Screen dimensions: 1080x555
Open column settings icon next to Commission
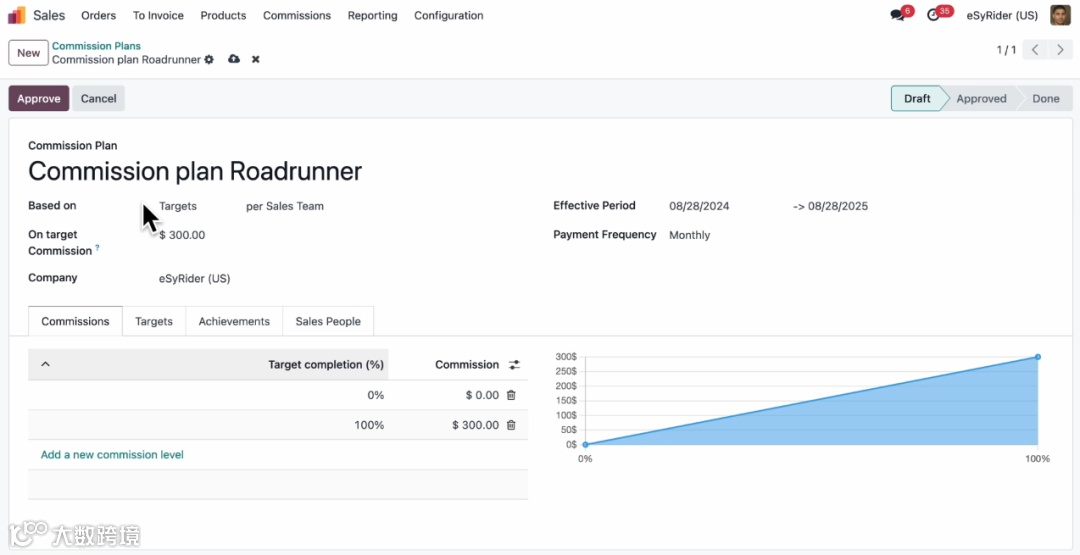[515, 365]
